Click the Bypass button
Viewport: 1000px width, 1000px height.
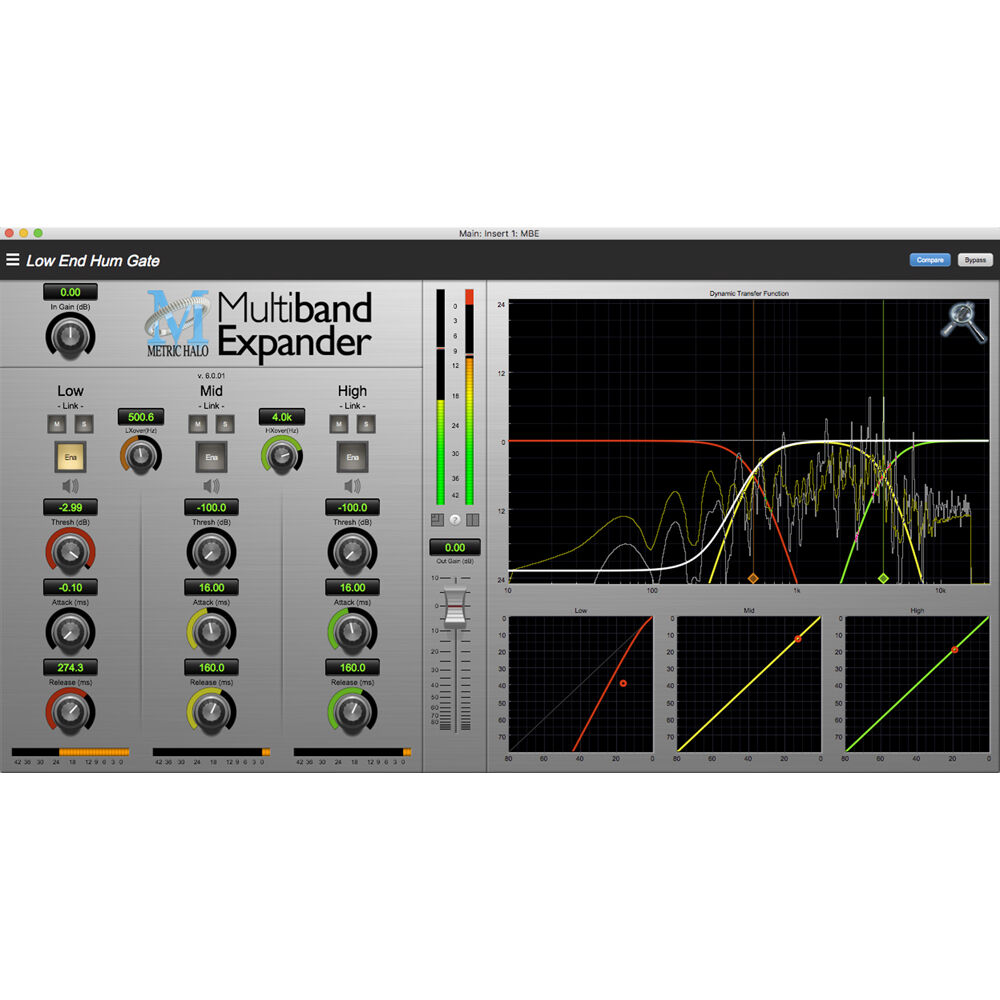click(x=974, y=260)
